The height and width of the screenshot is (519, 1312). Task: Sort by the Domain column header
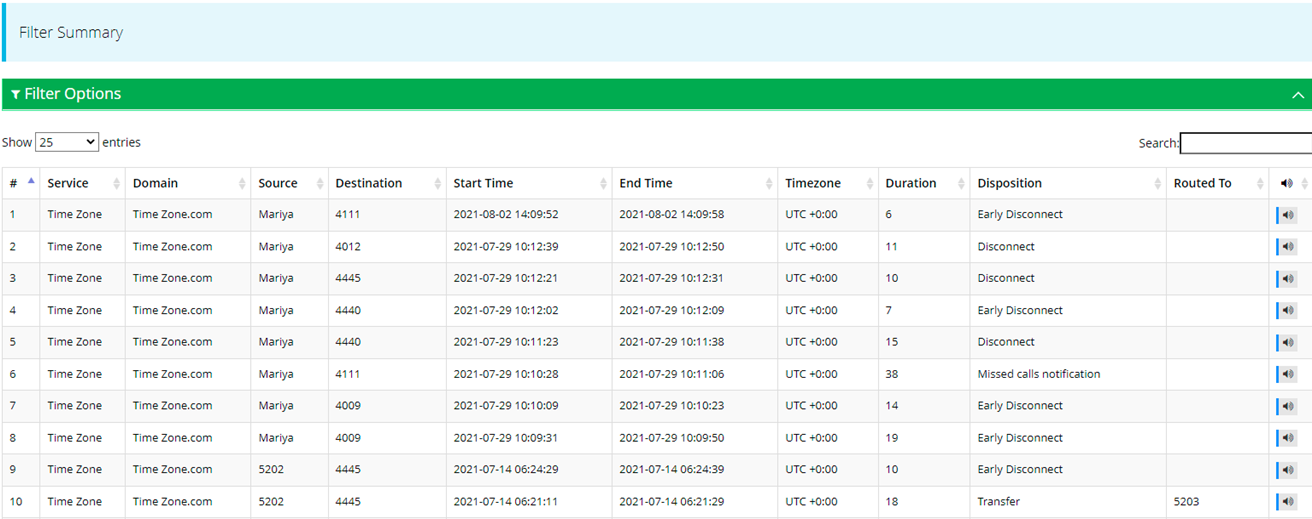[156, 183]
